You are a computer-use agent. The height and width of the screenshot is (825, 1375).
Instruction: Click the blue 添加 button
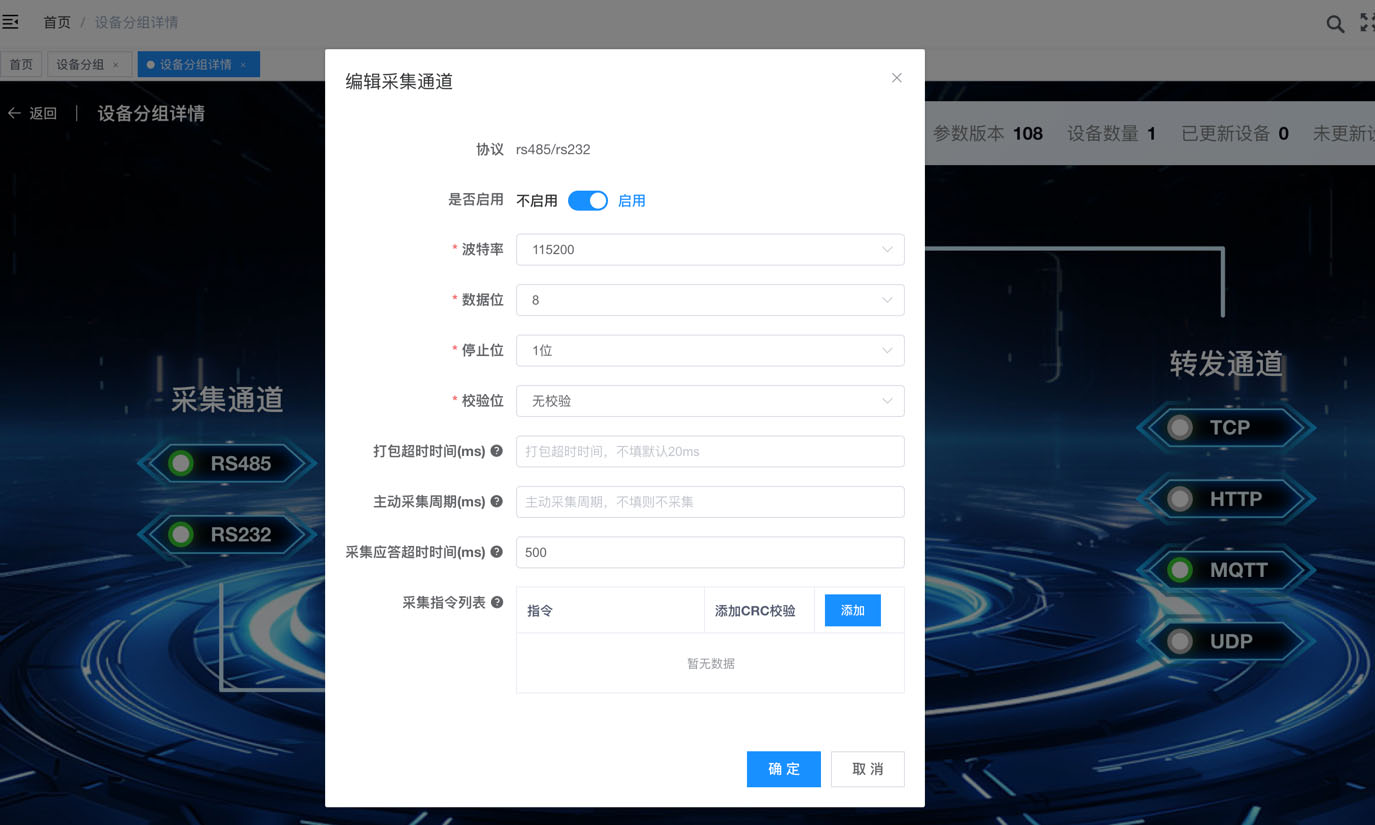coord(852,610)
